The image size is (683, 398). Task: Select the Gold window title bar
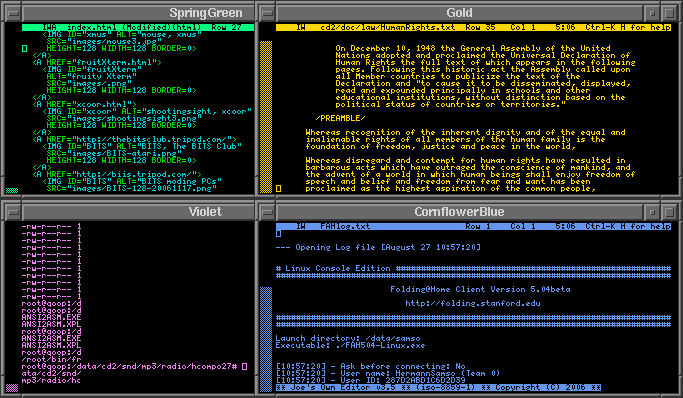tap(460, 13)
